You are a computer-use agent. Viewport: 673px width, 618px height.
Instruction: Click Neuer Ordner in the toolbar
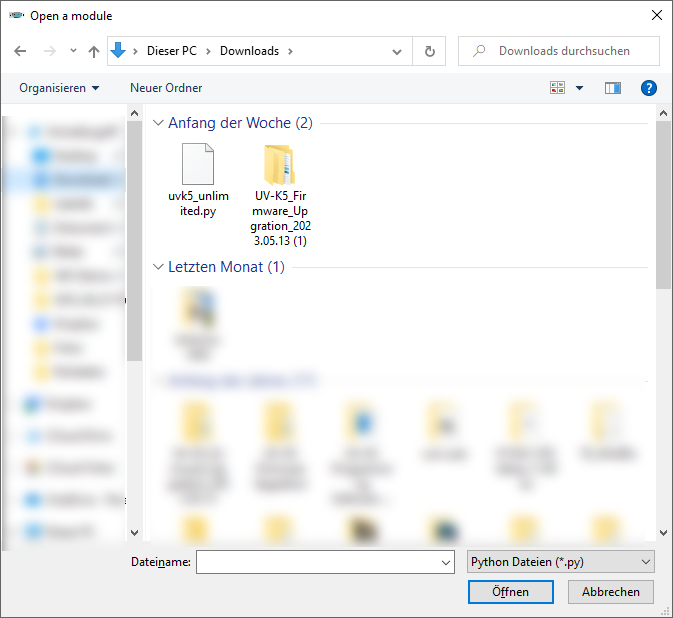(x=166, y=88)
